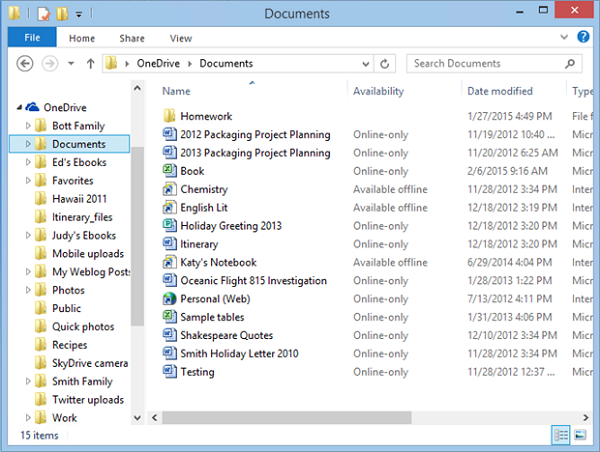Open the File menu tab
Image resolution: width=600 pixels, height=452 pixels.
point(32,38)
